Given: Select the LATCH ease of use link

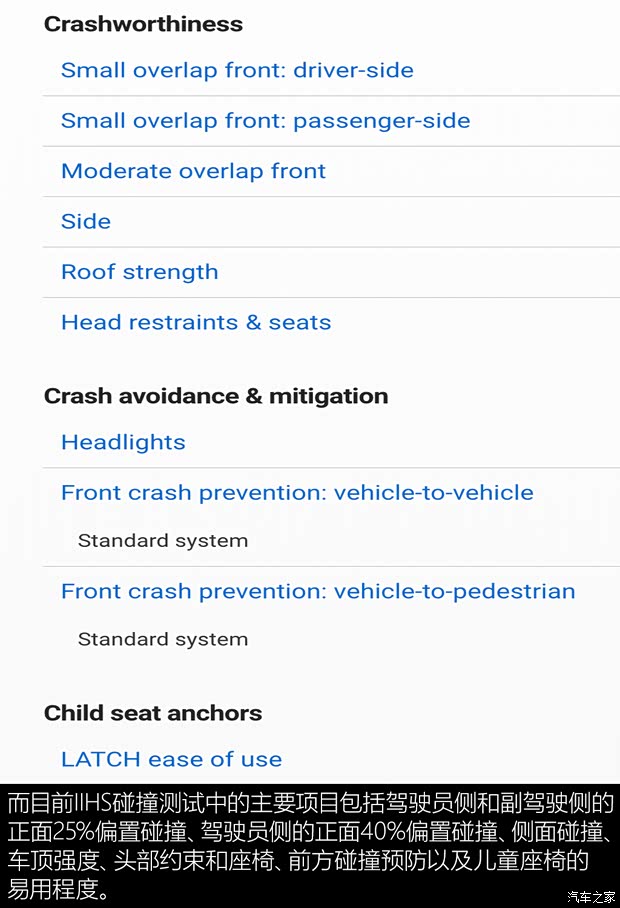Looking at the screenshot, I should click(x=171, y=759).
